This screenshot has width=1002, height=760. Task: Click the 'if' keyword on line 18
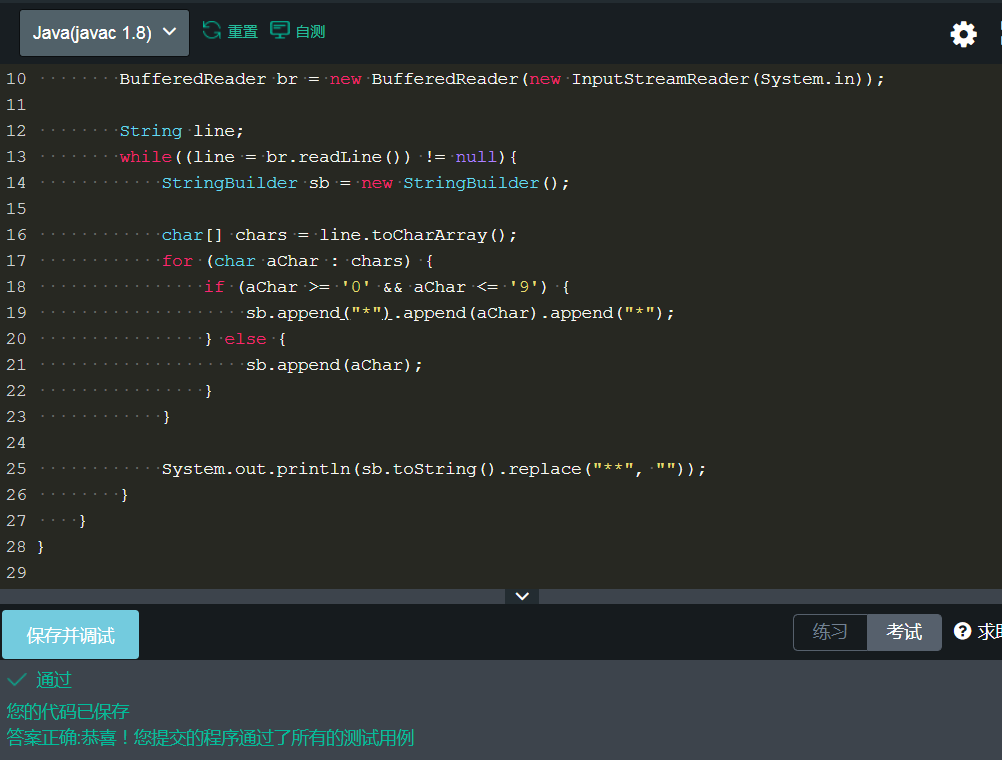coord(214,286)
